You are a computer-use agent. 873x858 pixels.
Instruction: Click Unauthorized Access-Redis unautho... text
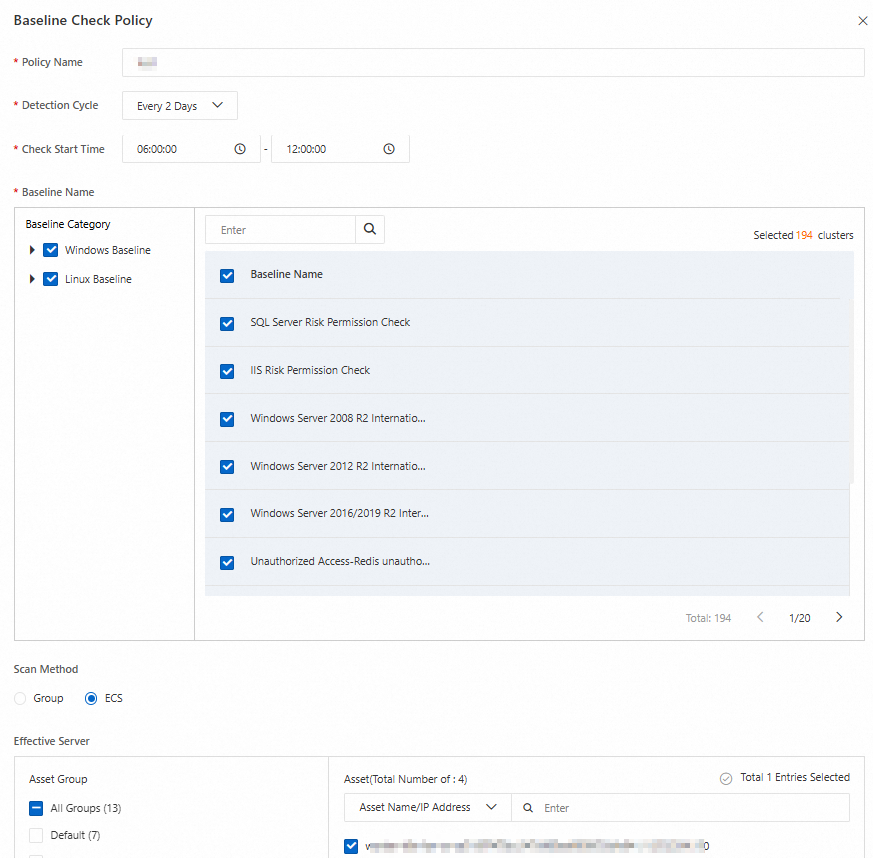[x=340, y=561]
